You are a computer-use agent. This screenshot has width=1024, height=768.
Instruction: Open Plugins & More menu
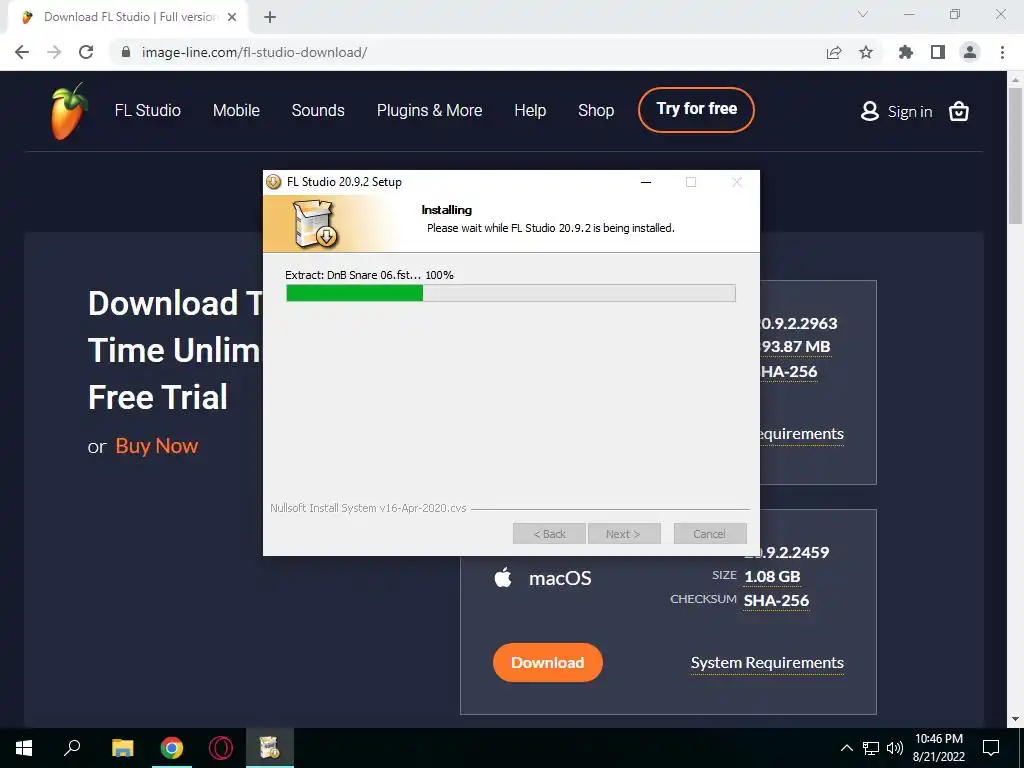[430, 110]
